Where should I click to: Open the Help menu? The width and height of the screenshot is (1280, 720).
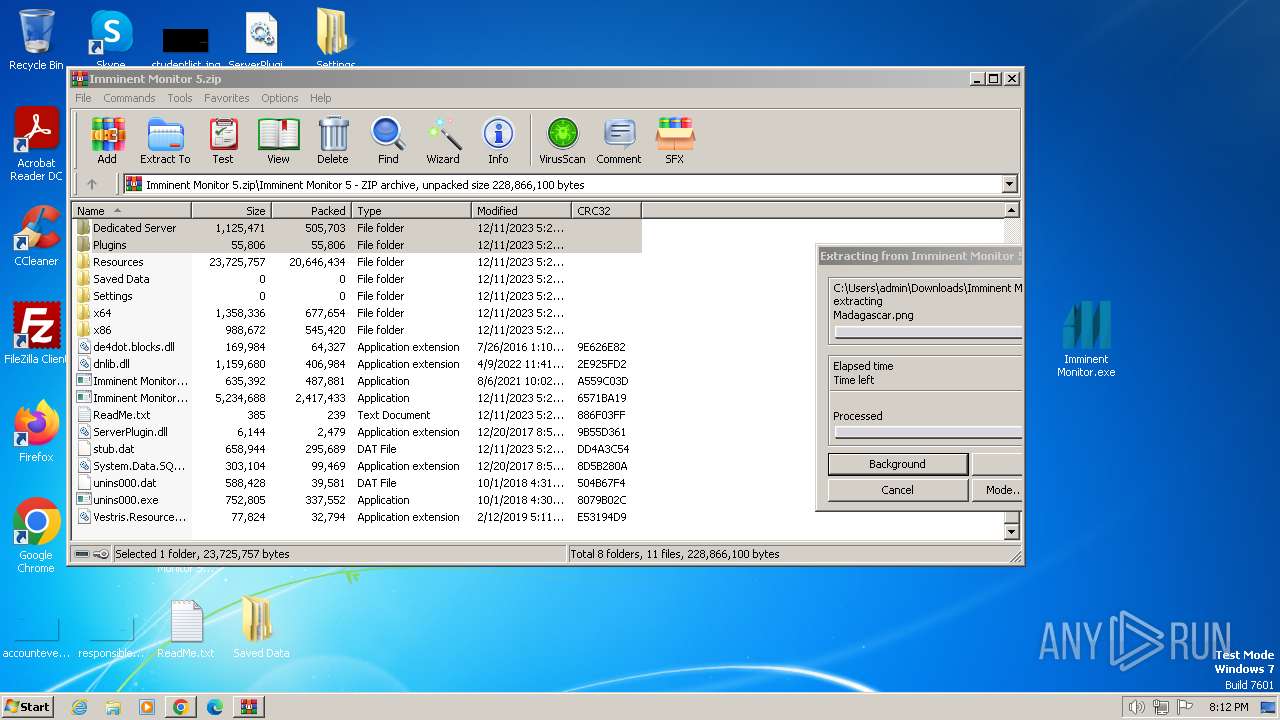[320, 98]
